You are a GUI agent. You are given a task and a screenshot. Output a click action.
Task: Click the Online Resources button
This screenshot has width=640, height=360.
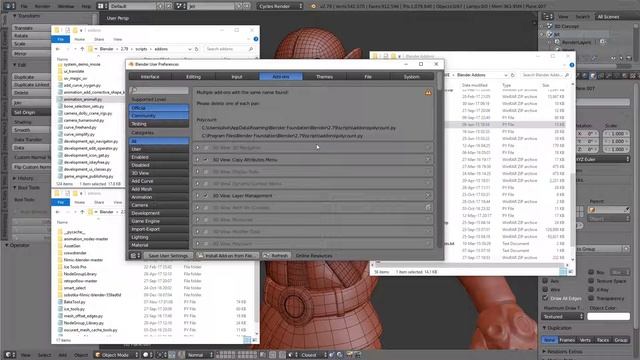coord(314,256)
